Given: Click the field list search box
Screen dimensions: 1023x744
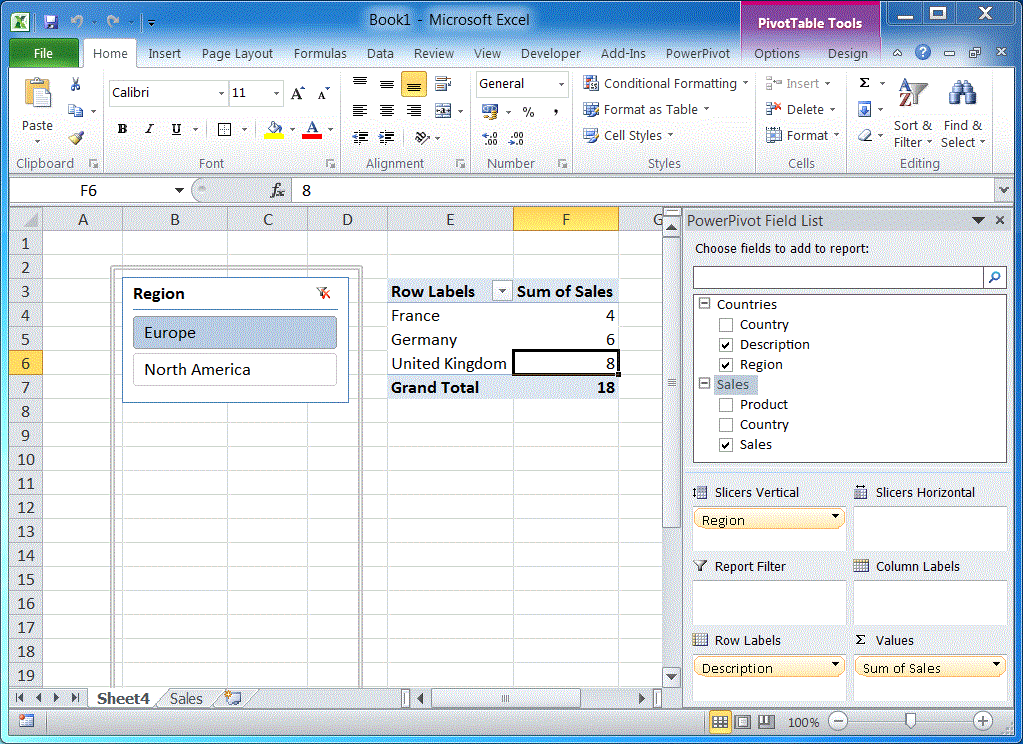Looking at the screenshot, I should pyautogui.click(x=838, y=277).
